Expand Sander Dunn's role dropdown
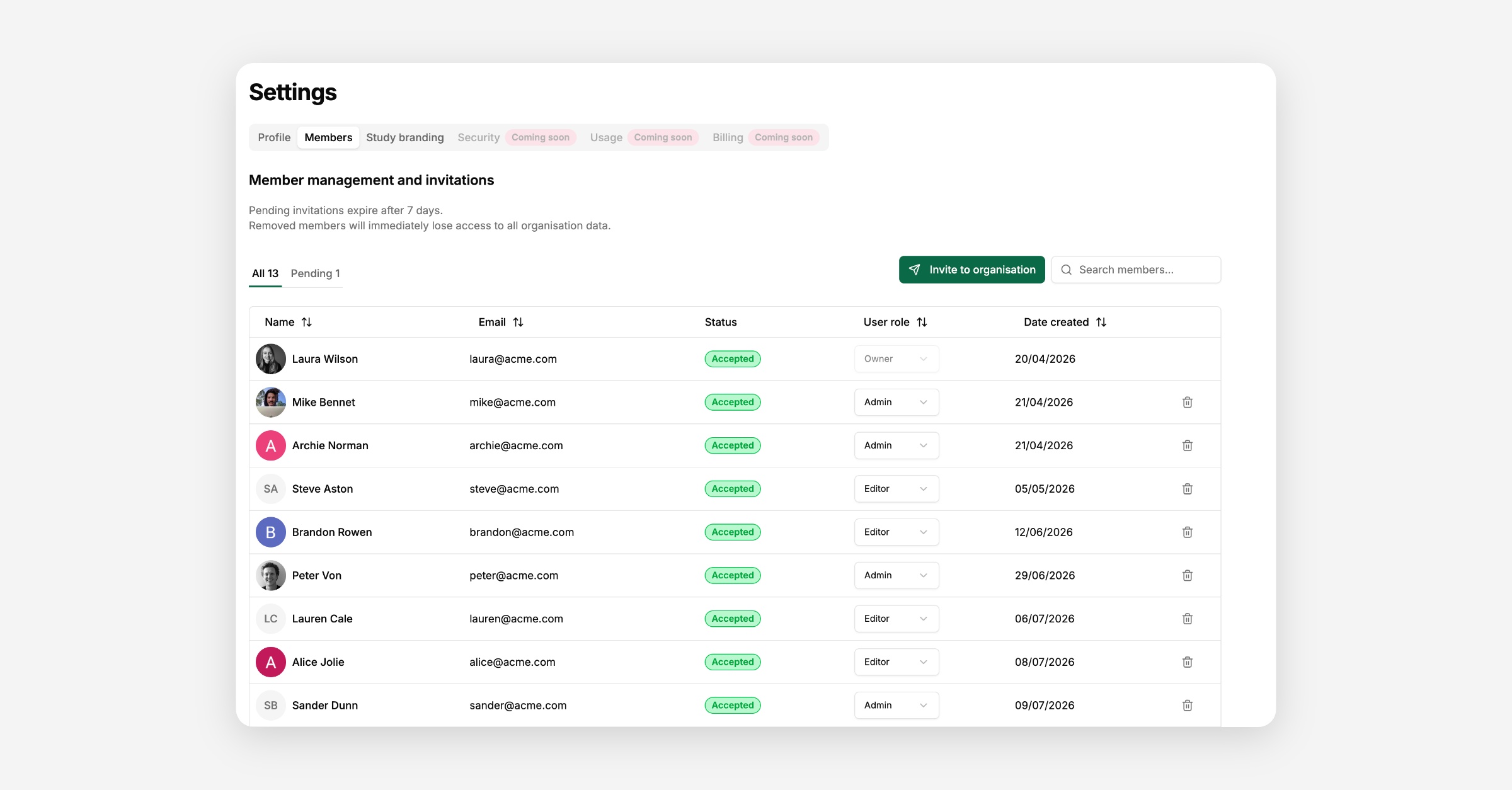This screenshot has width=1512, height=790. pos(896,706)
